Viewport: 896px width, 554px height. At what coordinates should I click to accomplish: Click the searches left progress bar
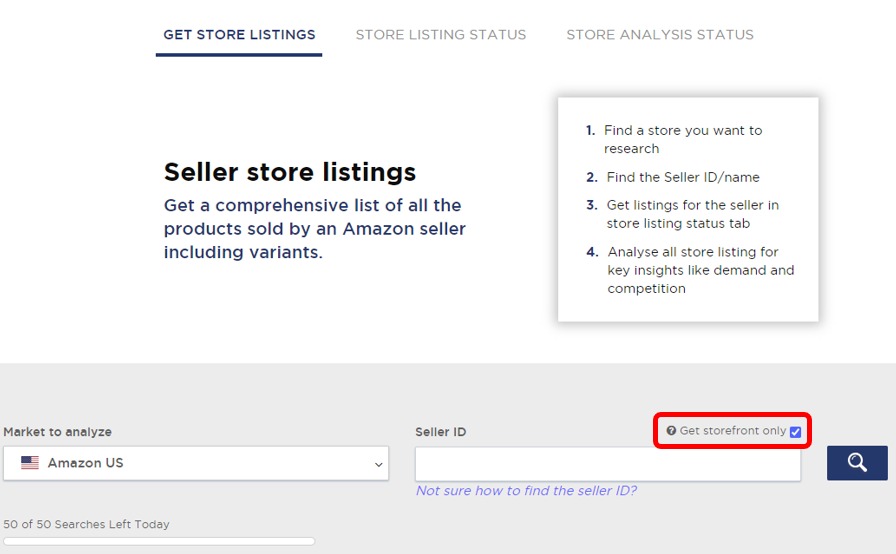(x=159, y=541)
